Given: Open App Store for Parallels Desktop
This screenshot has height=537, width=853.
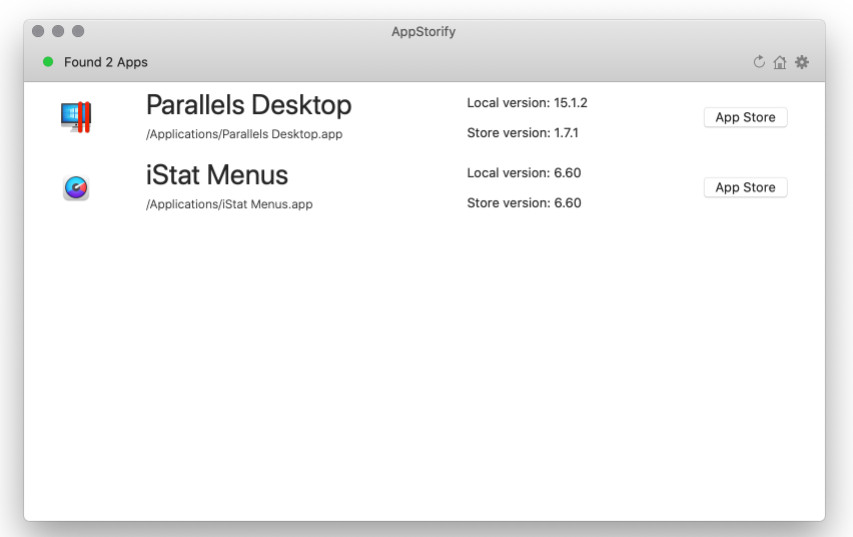Looking at the screenshot, I should pyautogui.click(x=745, y=117).
